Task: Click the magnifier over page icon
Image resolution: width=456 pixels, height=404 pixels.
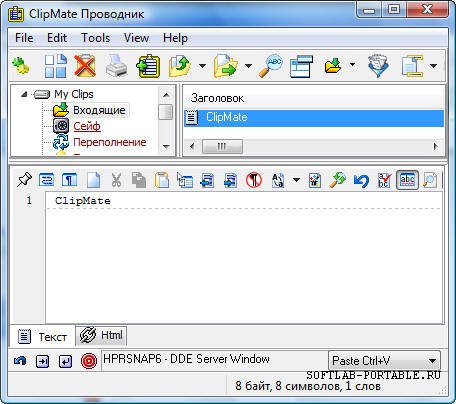Action: (430, 180)
